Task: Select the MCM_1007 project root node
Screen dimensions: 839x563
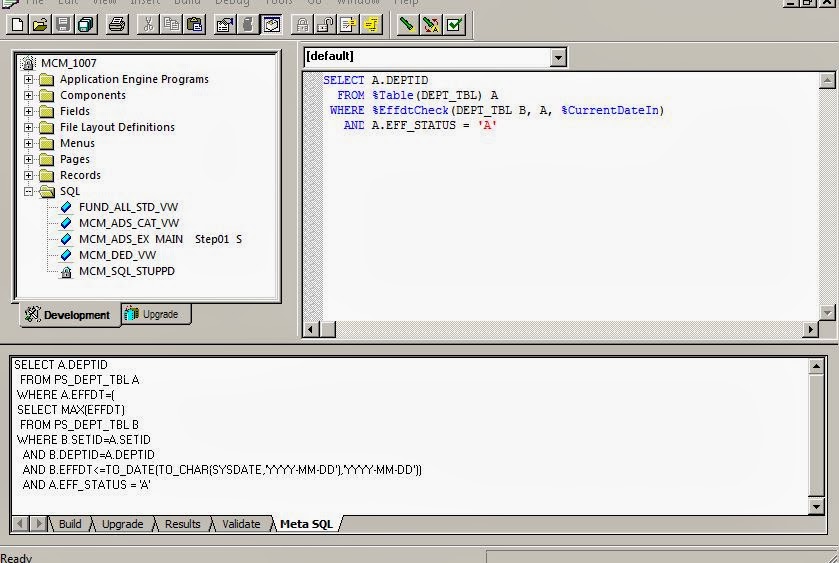Action: [69, 63]
